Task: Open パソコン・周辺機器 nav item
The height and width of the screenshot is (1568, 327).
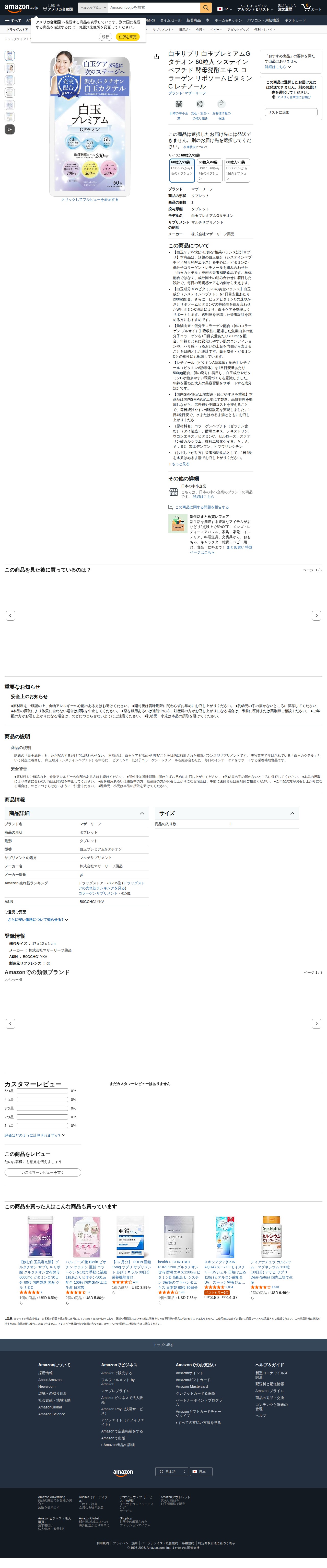Action: [x=263, y=20]
